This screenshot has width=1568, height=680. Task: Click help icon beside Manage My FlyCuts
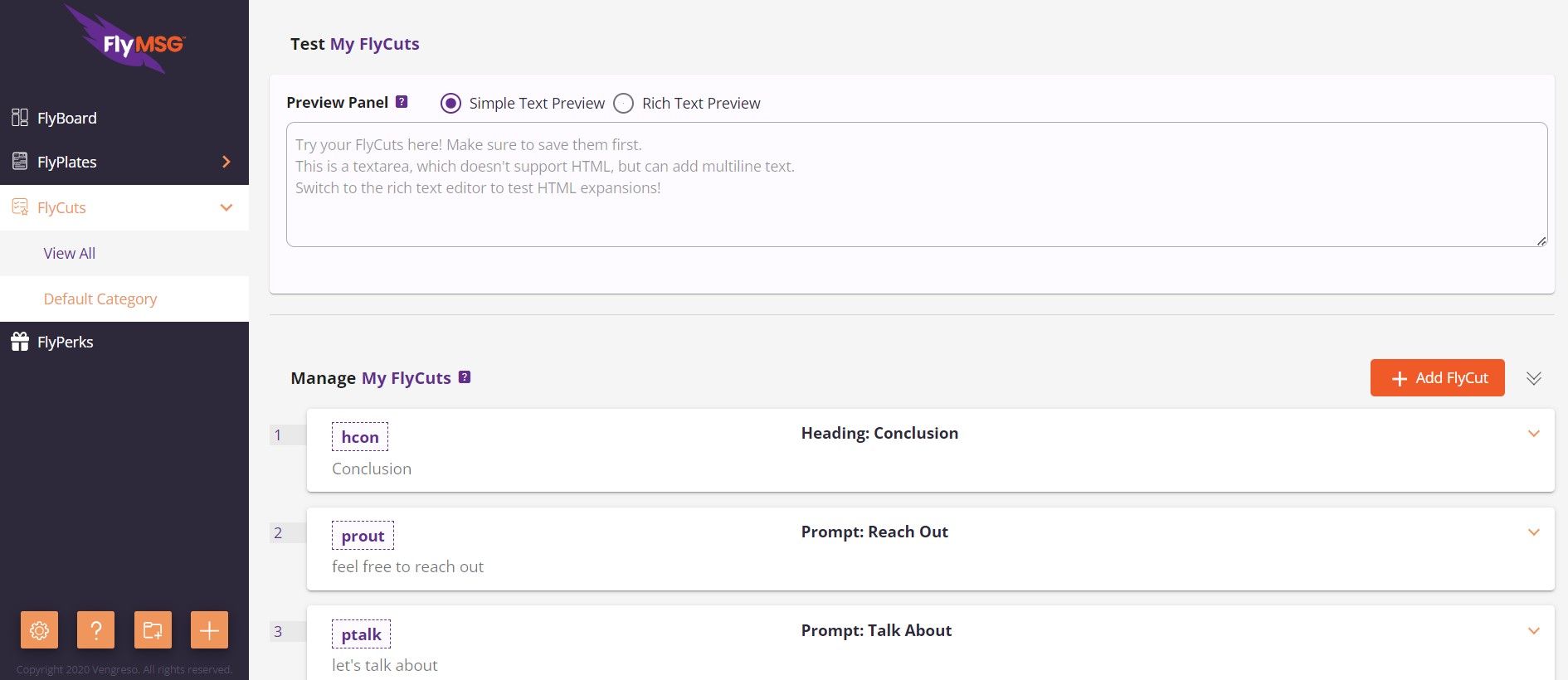tap(465, 377)
